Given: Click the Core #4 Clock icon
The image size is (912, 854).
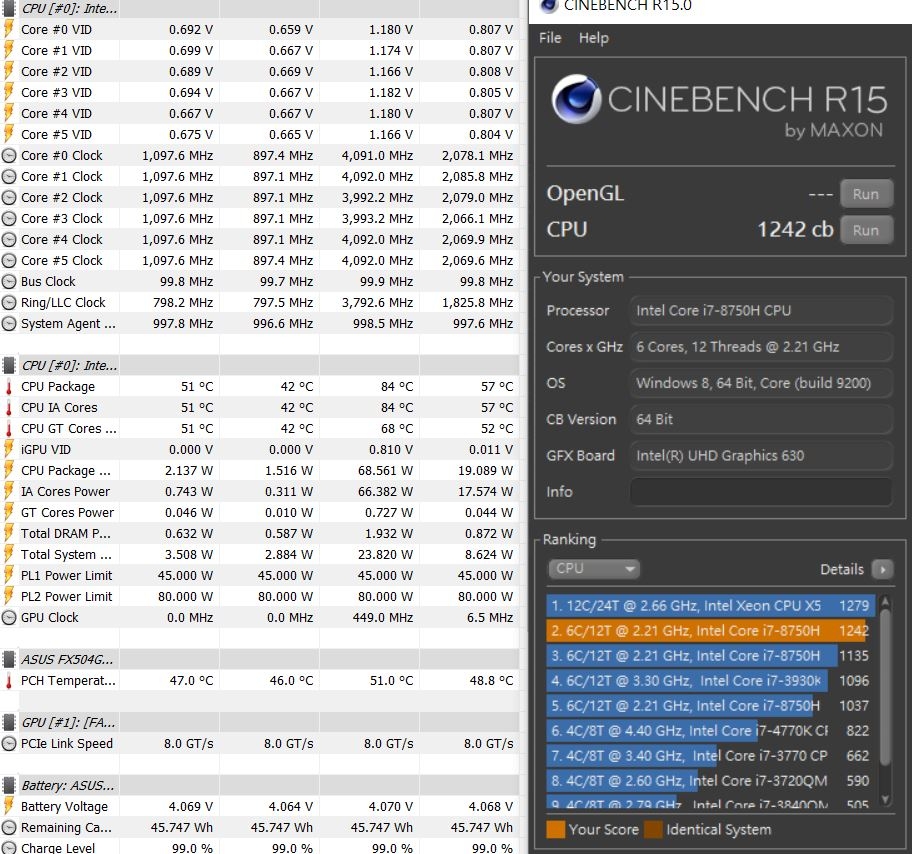Looking at the screenshot, I should point(9,239).
